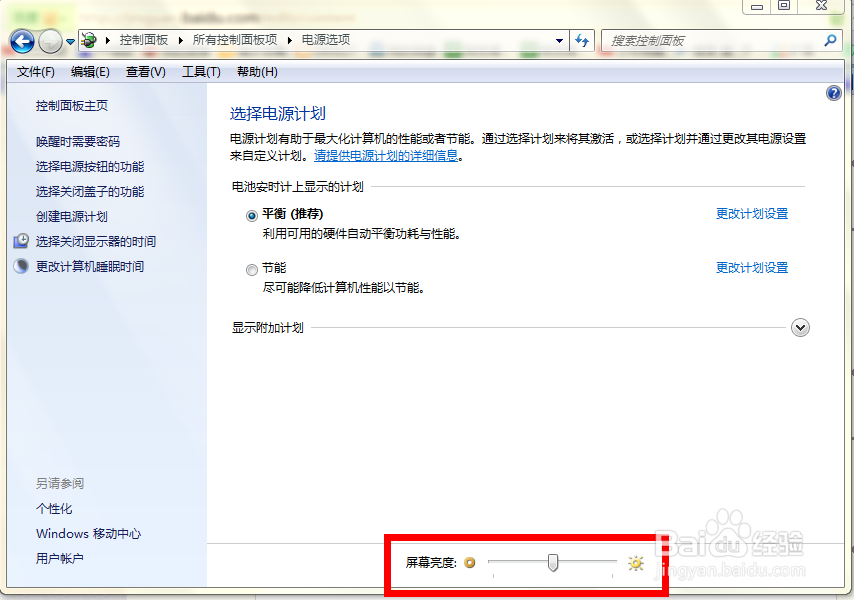
Task: Open 用户帐户 link
Action: pyautogui.click(x=60, y=559)
